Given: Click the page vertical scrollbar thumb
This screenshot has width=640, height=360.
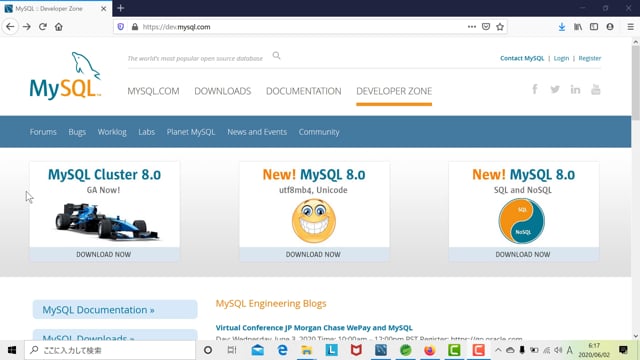Looking at the screenshot, I should click(x=636, y=82).
